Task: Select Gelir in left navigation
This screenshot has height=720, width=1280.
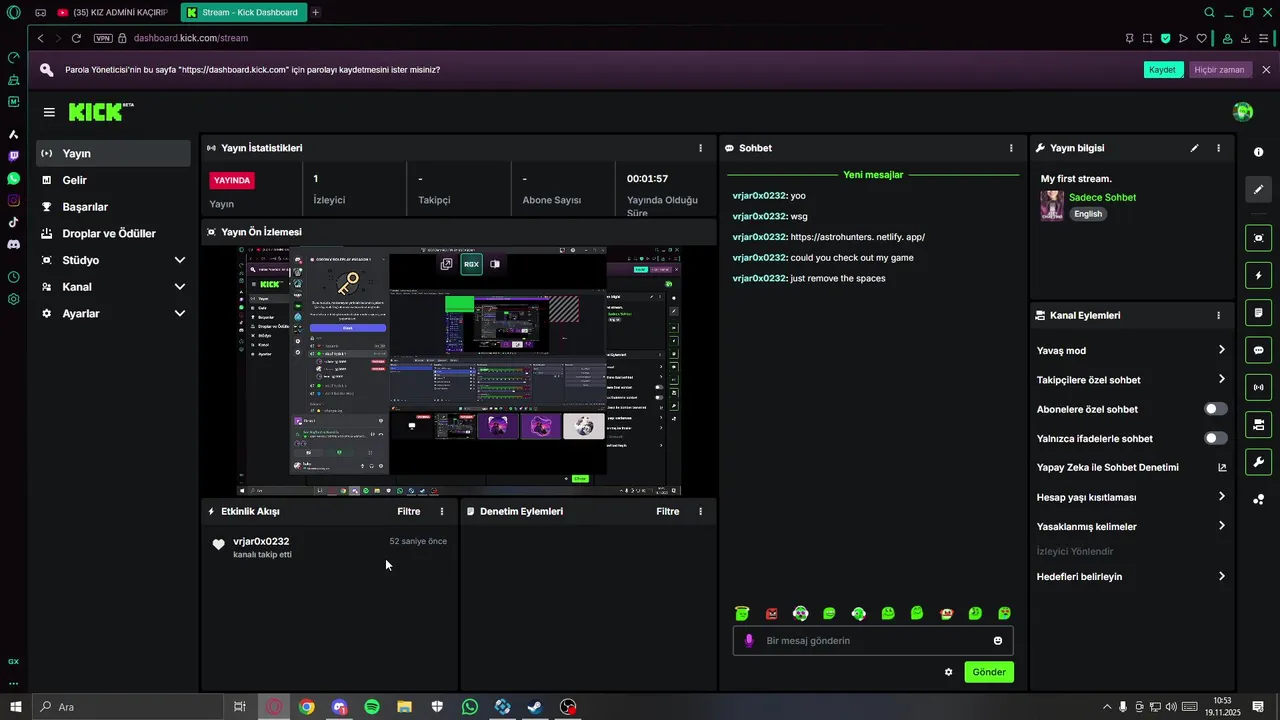Action: (113, 180)
